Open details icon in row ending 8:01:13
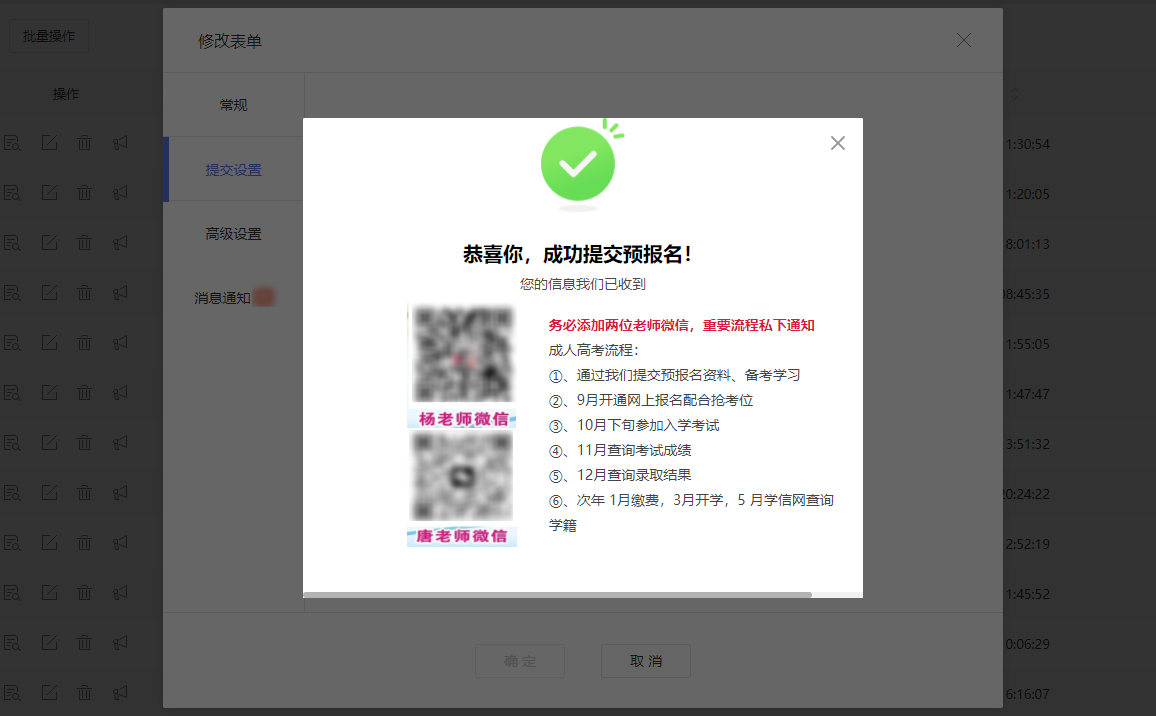 [12, 243]
